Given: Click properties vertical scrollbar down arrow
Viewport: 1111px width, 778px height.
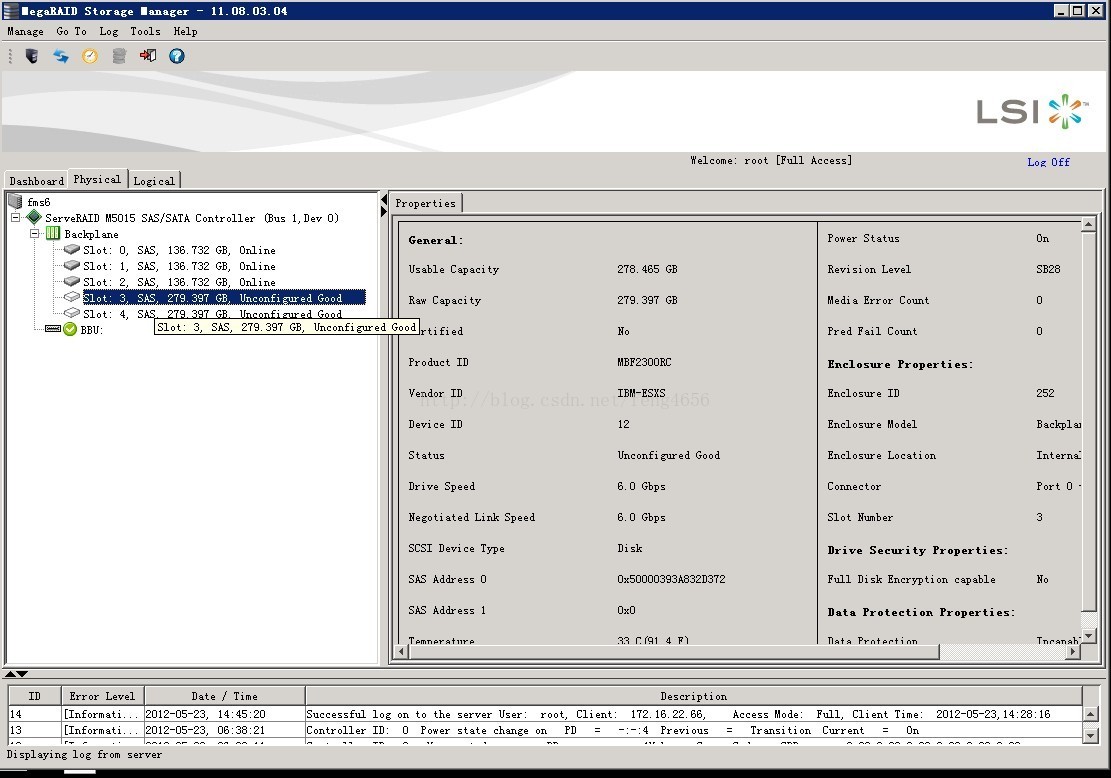Looking at the screenshot, I should pos(1089,636).
